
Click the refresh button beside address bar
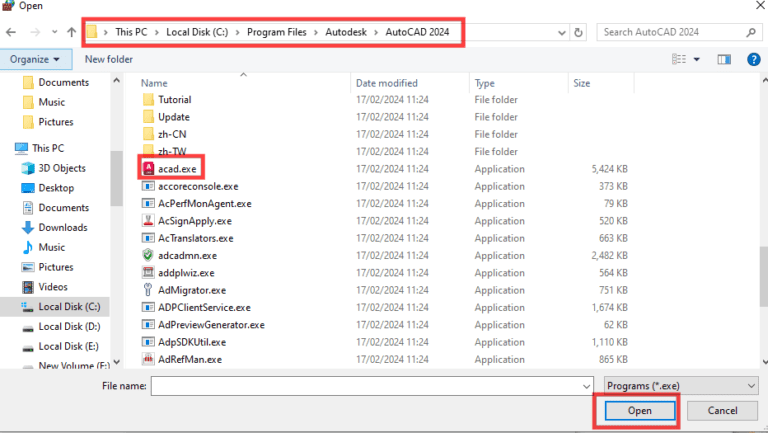tap(580, 33)
